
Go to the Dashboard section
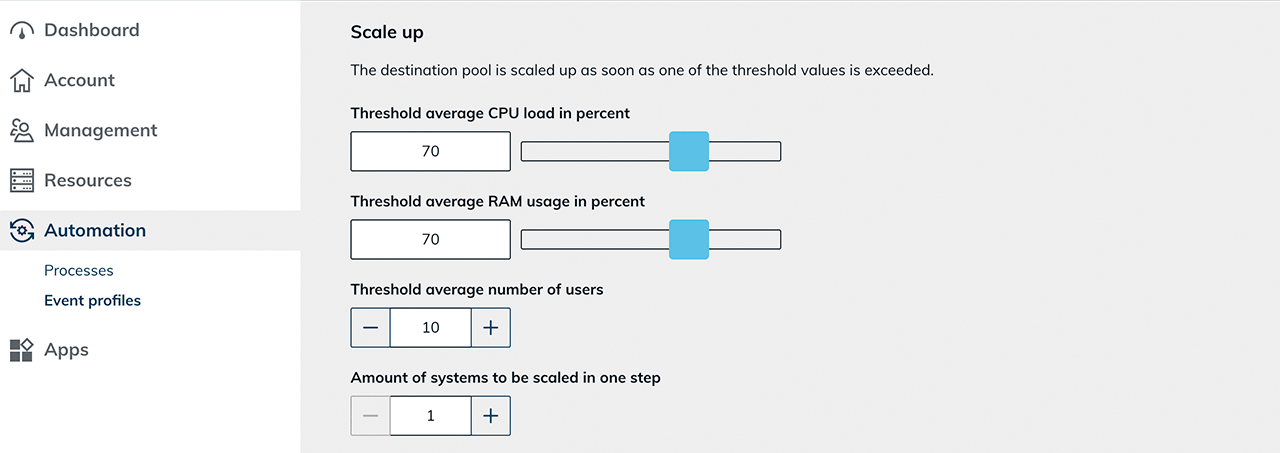pos(92,31)
